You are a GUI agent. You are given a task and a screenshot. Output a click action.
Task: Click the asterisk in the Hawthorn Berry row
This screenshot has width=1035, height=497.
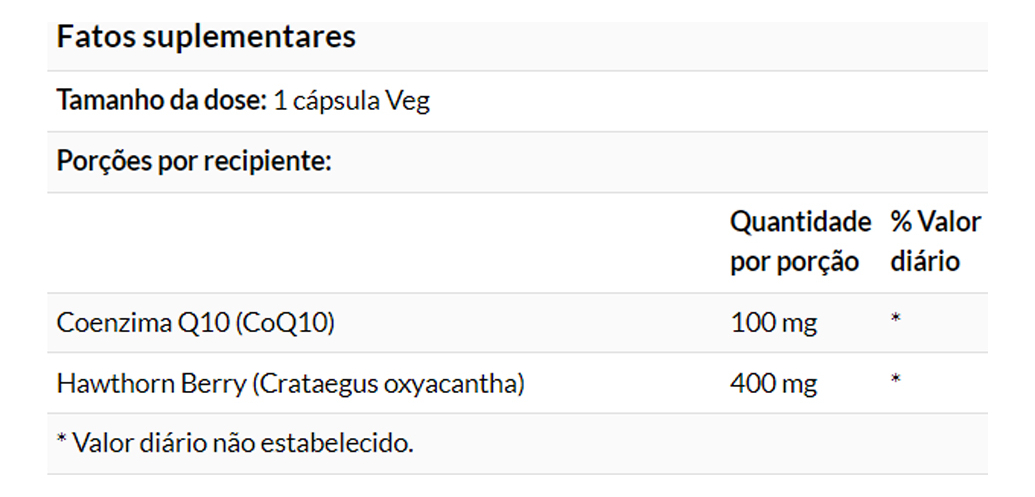896,380
